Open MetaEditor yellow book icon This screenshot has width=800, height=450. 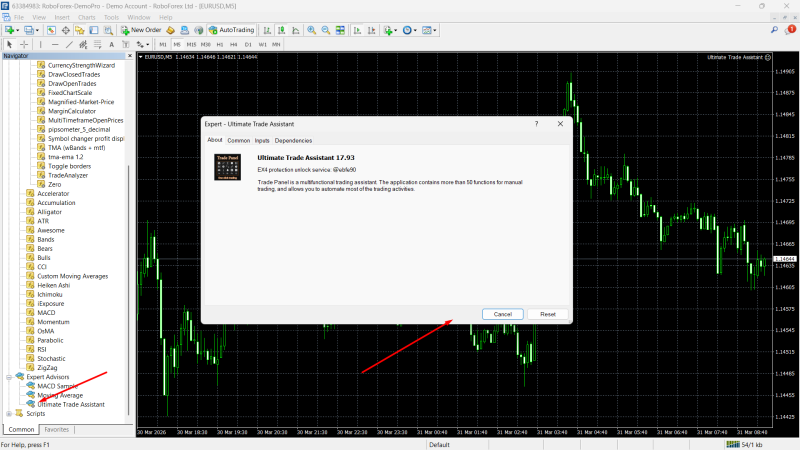tap(170, 30)
